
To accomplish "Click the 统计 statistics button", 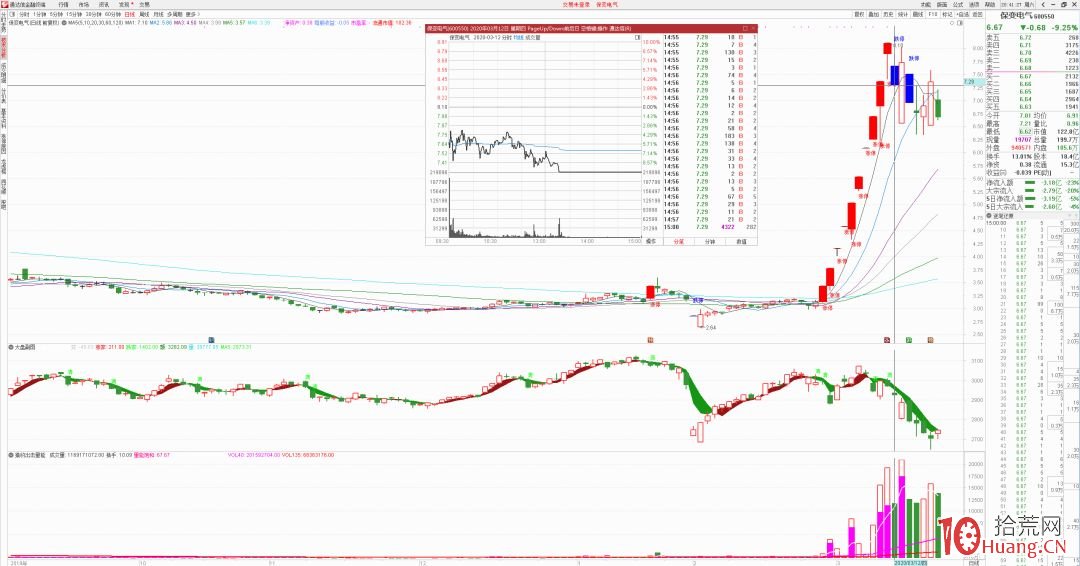I will (903, 14).
